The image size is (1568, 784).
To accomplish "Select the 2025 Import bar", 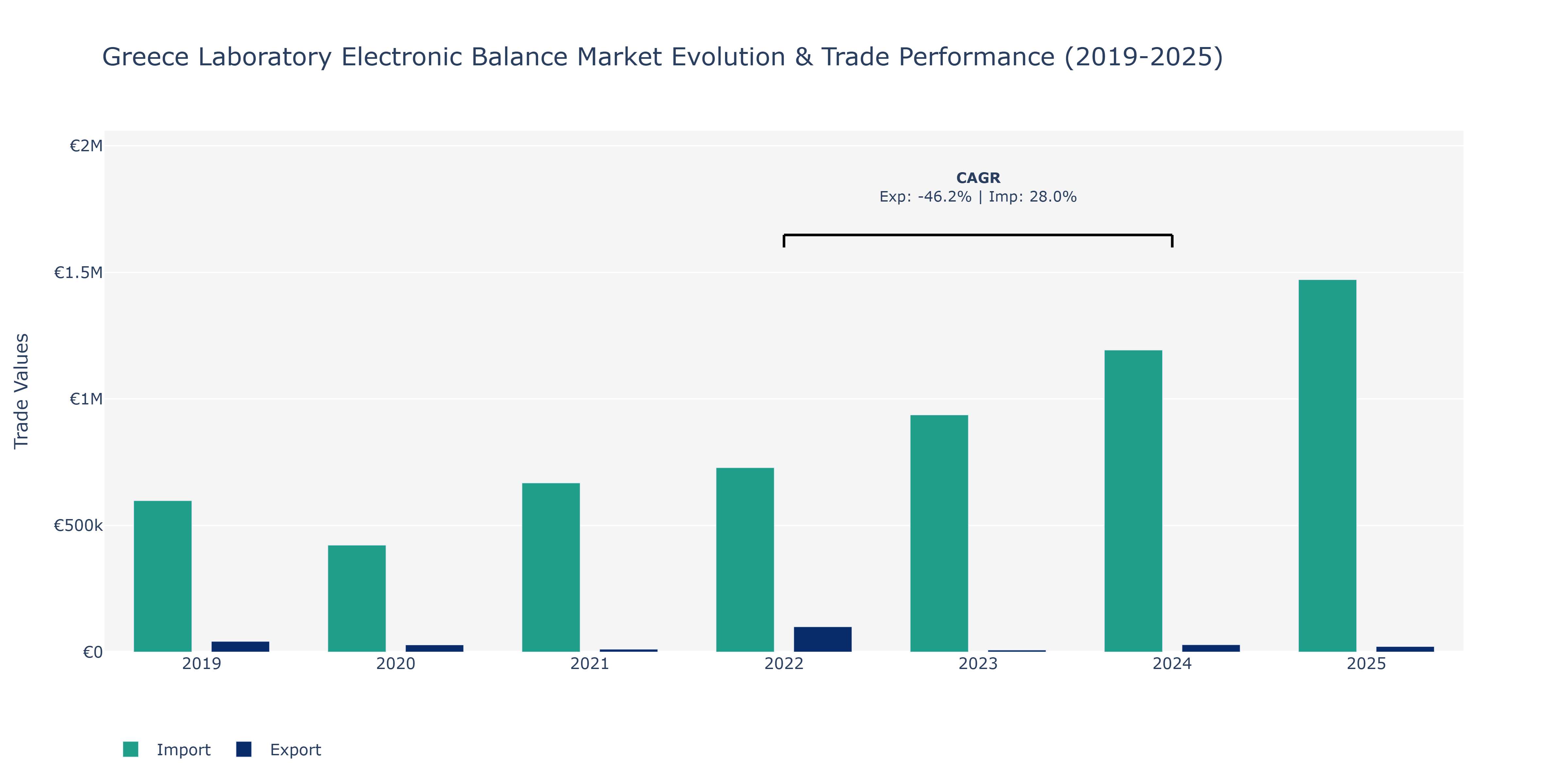I will click(1328, 465).
